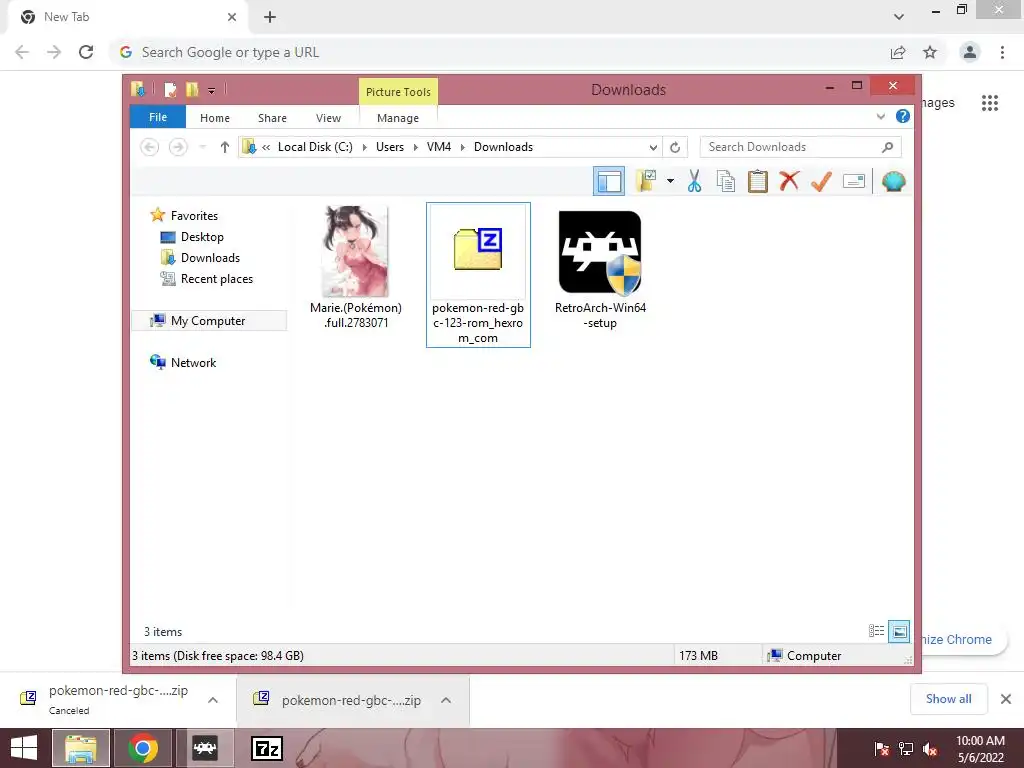Switch to large icons view button
Screen dimensions: 1024x768
click(899, 631)
